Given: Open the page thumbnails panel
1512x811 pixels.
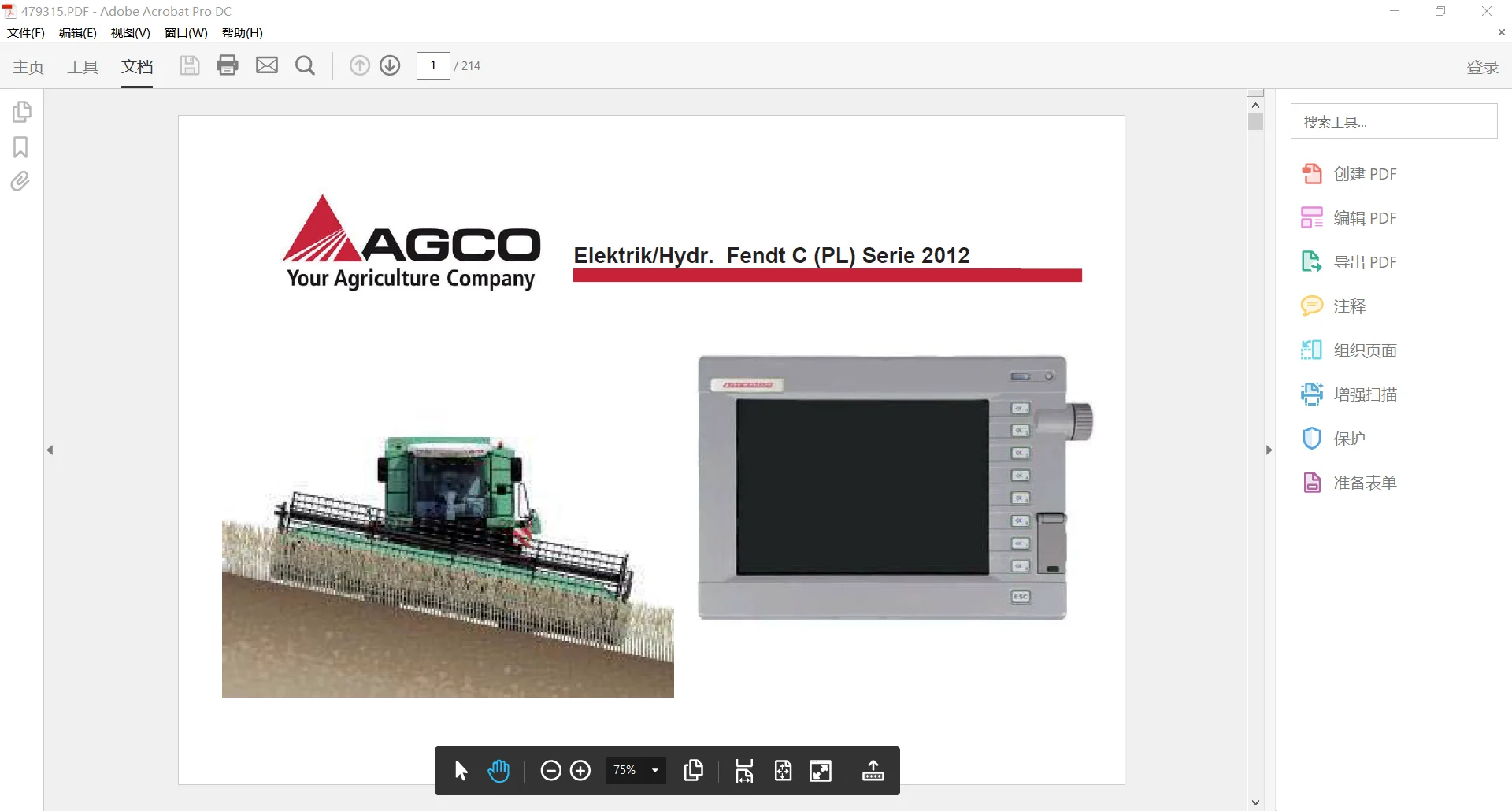Looking at the screenshot, I should click(21, 112).
